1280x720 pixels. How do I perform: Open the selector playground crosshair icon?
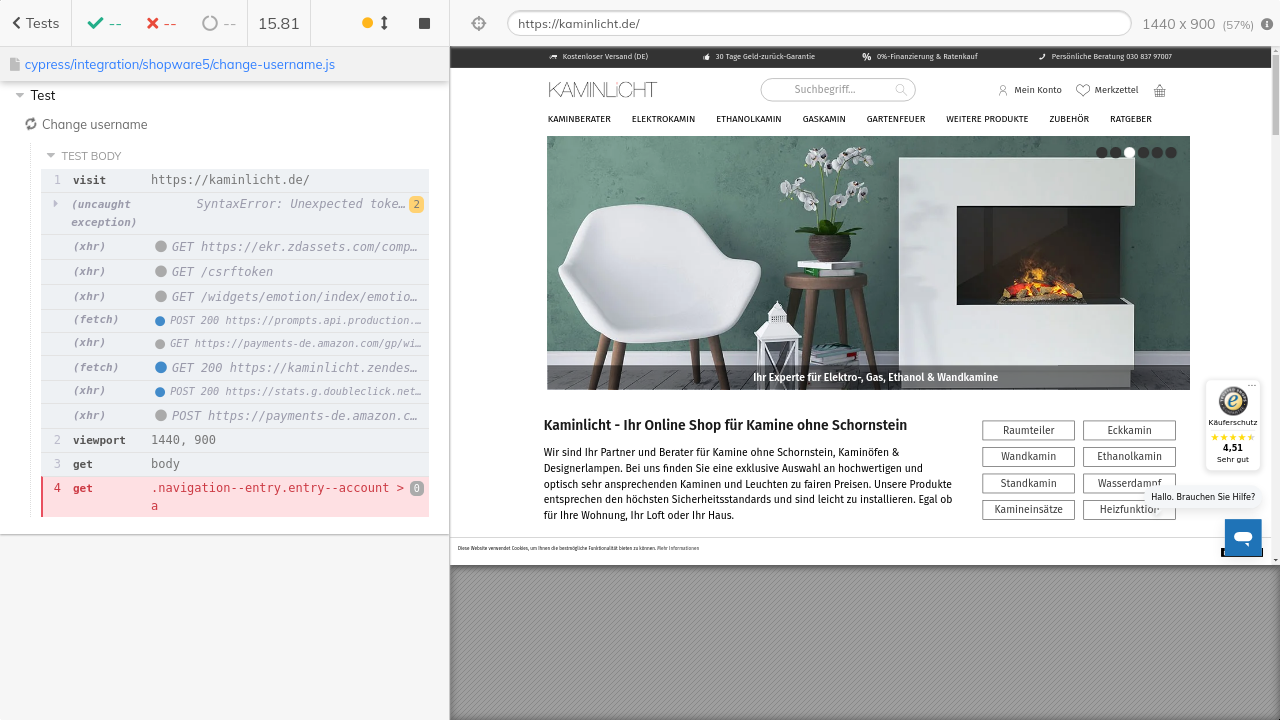478,23
